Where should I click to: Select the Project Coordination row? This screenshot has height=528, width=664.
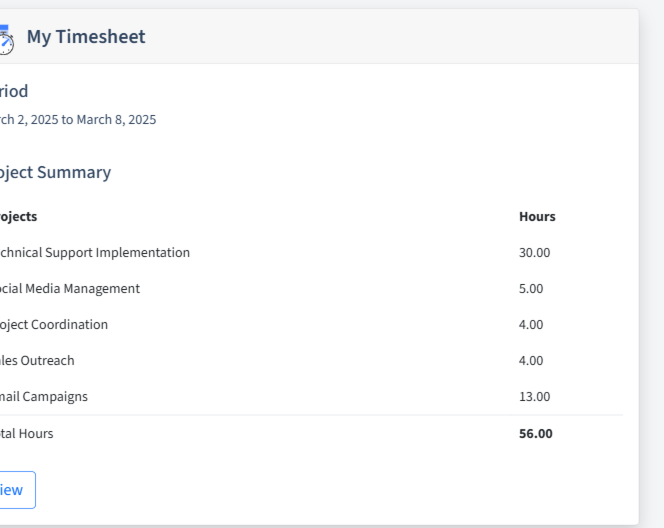click(311, 324)
